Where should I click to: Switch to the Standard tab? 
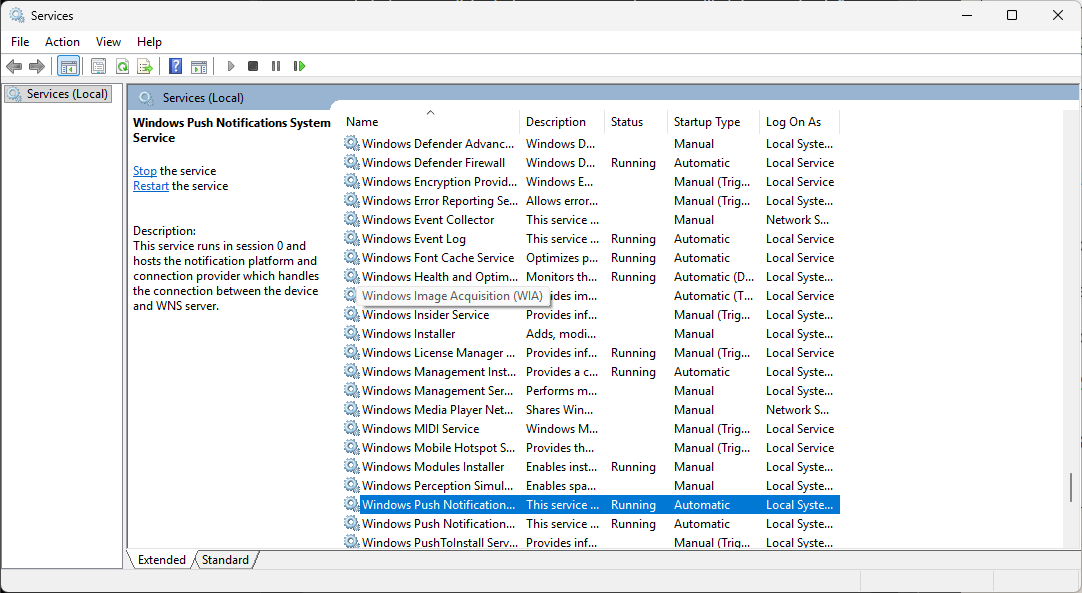tap(225, 560)
